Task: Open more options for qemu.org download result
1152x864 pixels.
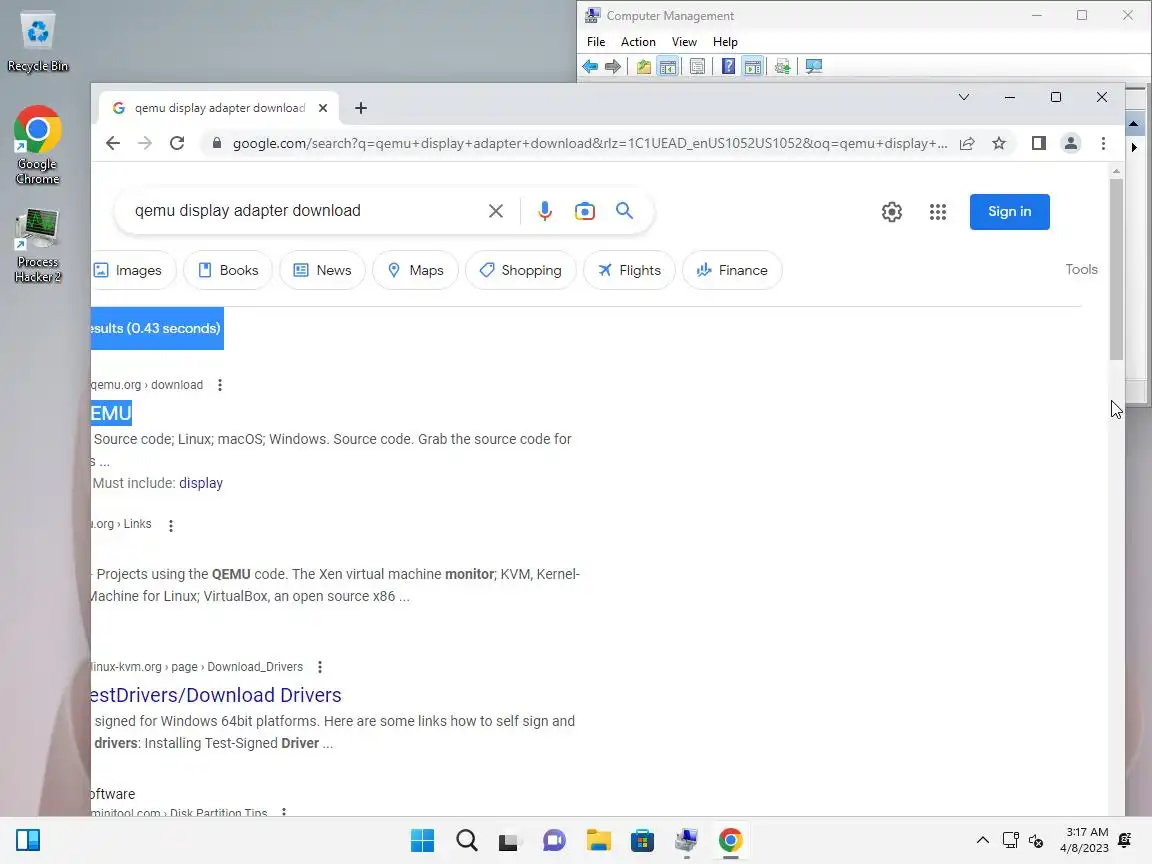Action: coord(220,385)
